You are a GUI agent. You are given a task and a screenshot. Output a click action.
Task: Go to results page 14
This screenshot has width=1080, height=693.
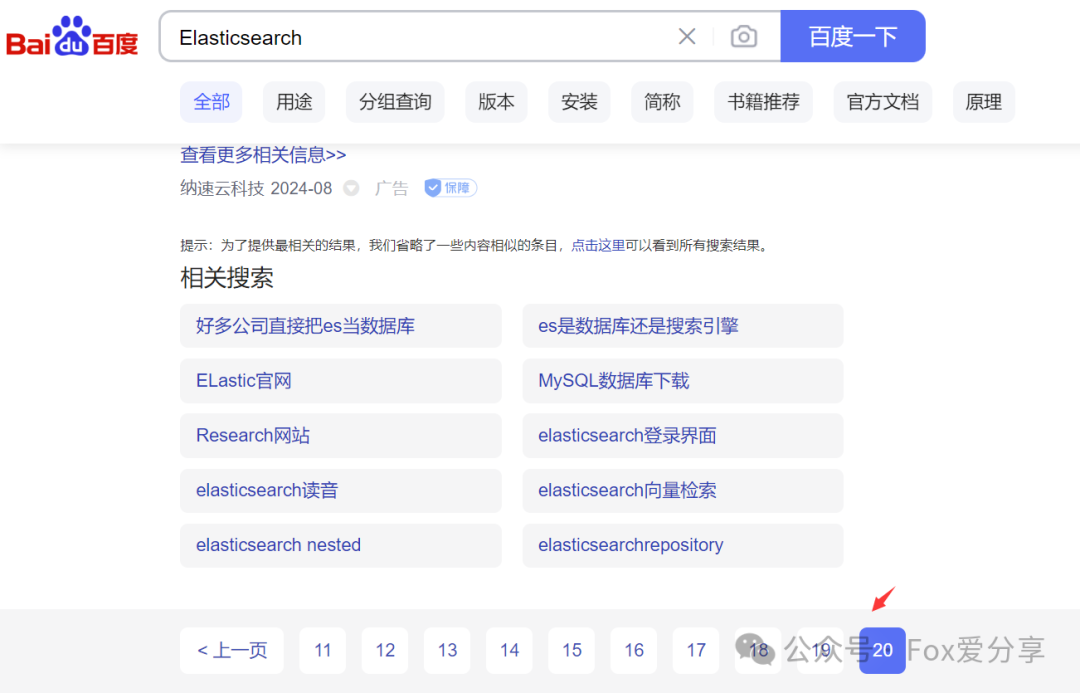click(x=510, y=650)
